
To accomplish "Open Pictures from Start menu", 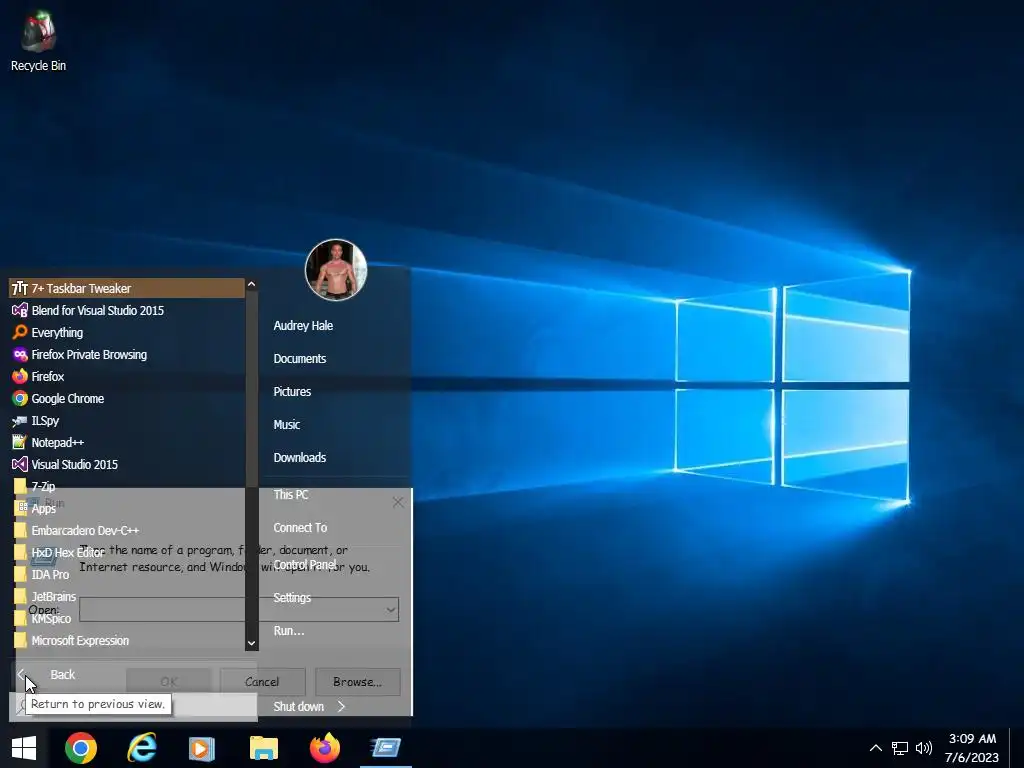I will [292, 391].
